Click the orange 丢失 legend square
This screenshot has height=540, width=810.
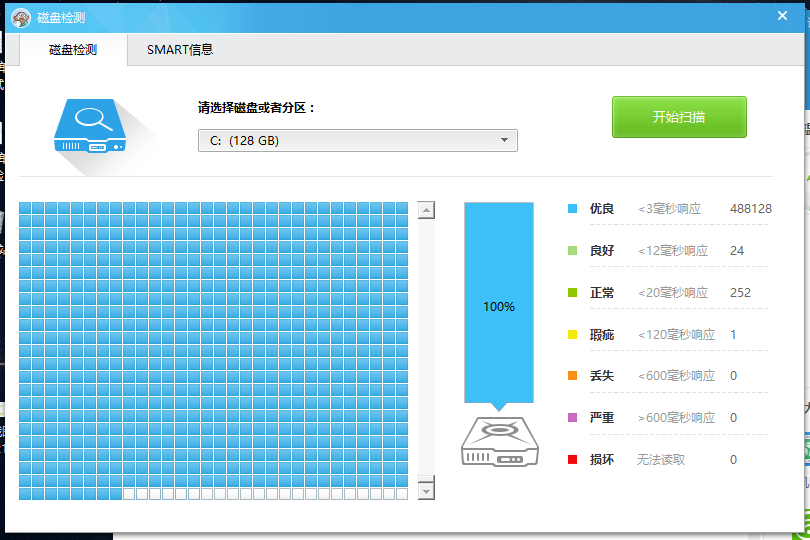click(x=573, y=376)
